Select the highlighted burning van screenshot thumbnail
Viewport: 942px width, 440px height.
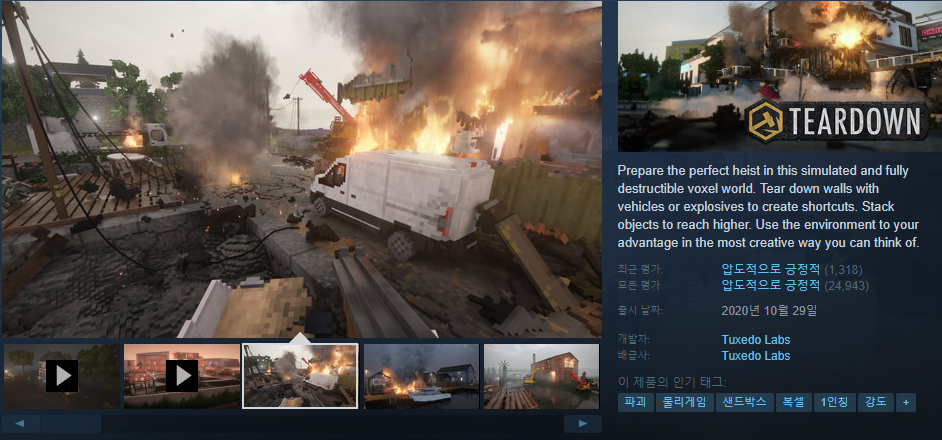point(300,376)
